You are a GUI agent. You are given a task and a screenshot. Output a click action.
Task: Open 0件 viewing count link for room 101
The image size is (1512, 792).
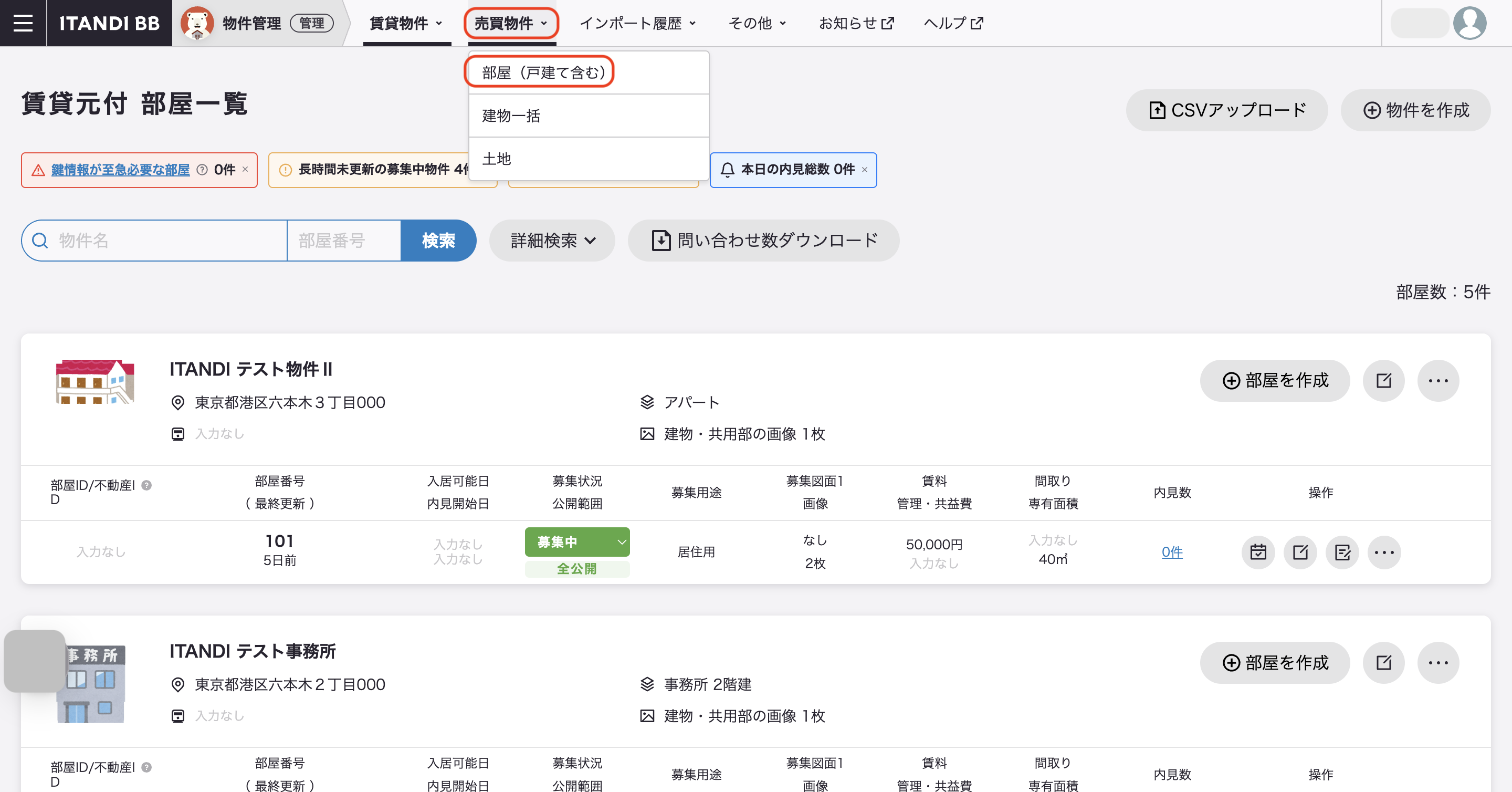[1172, 551]
